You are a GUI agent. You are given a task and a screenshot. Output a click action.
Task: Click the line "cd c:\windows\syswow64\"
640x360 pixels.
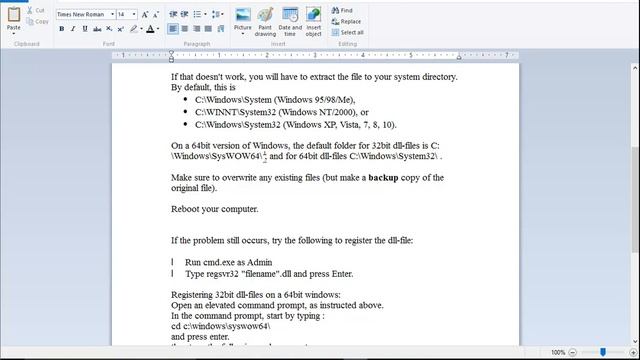coord(221,326)
